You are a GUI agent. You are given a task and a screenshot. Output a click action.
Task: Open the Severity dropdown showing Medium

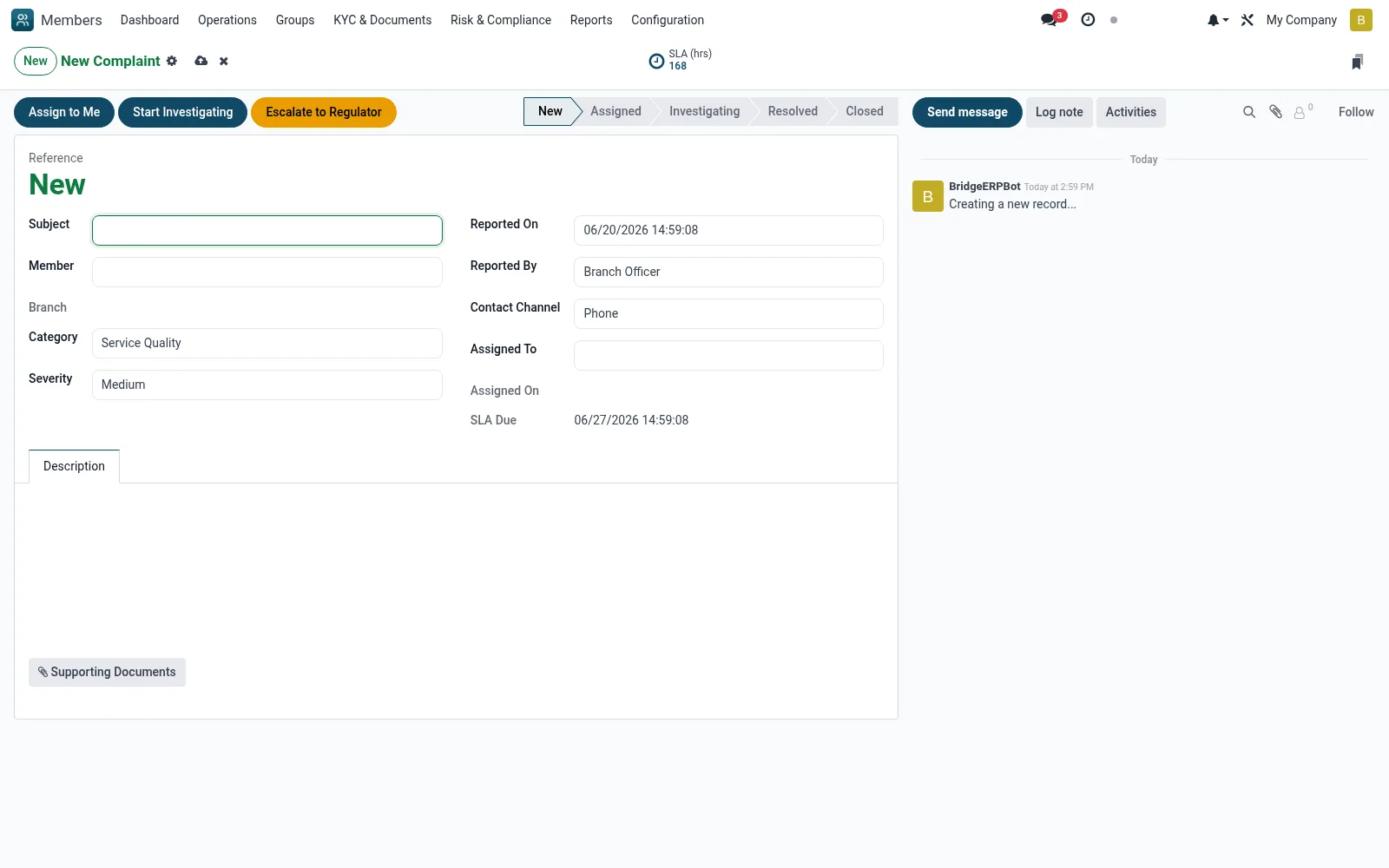click(x=267, y=385)
